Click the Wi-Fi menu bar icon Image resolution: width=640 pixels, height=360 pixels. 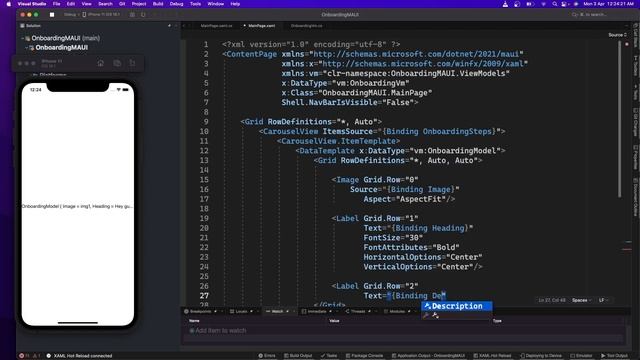click(543, 4)
